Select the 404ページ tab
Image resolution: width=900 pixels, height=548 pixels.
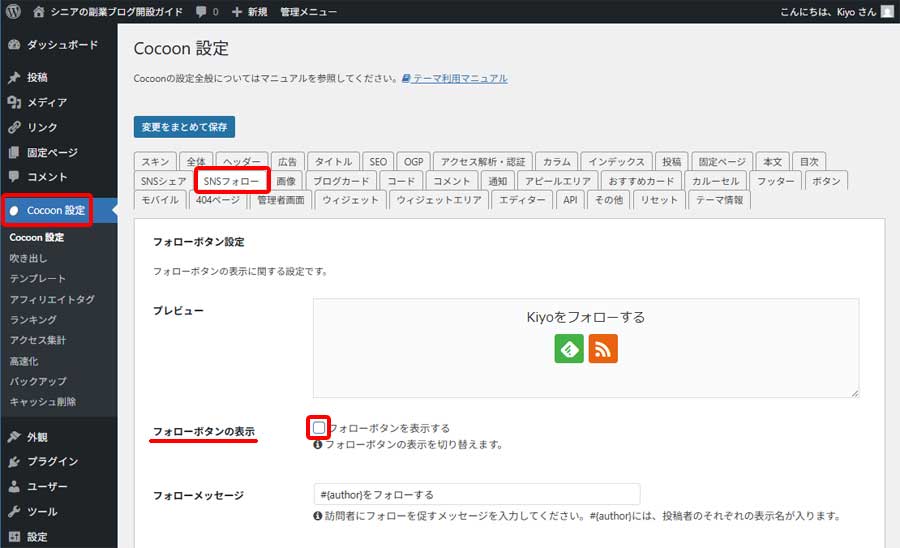[x=218, y=200]
